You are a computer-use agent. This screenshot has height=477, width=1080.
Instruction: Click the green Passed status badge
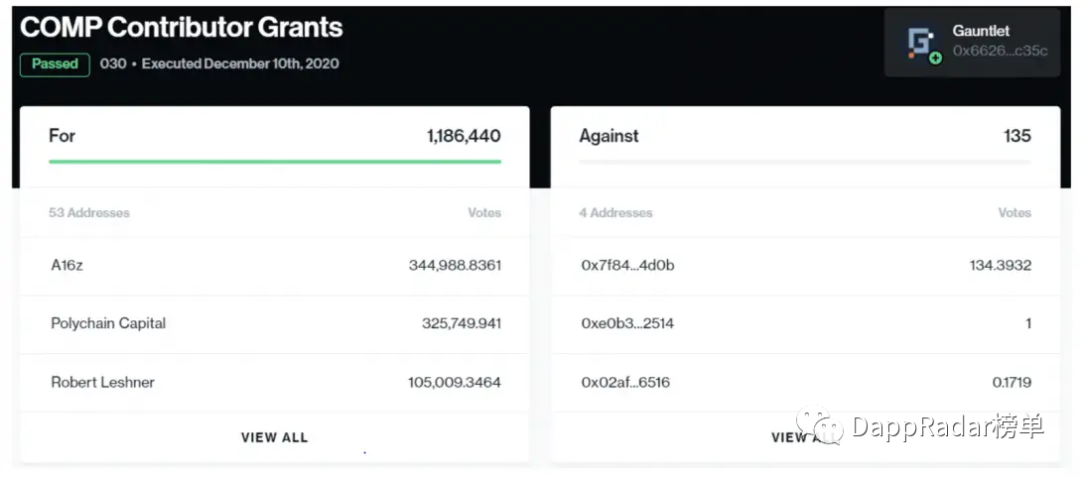coord(54,64)
